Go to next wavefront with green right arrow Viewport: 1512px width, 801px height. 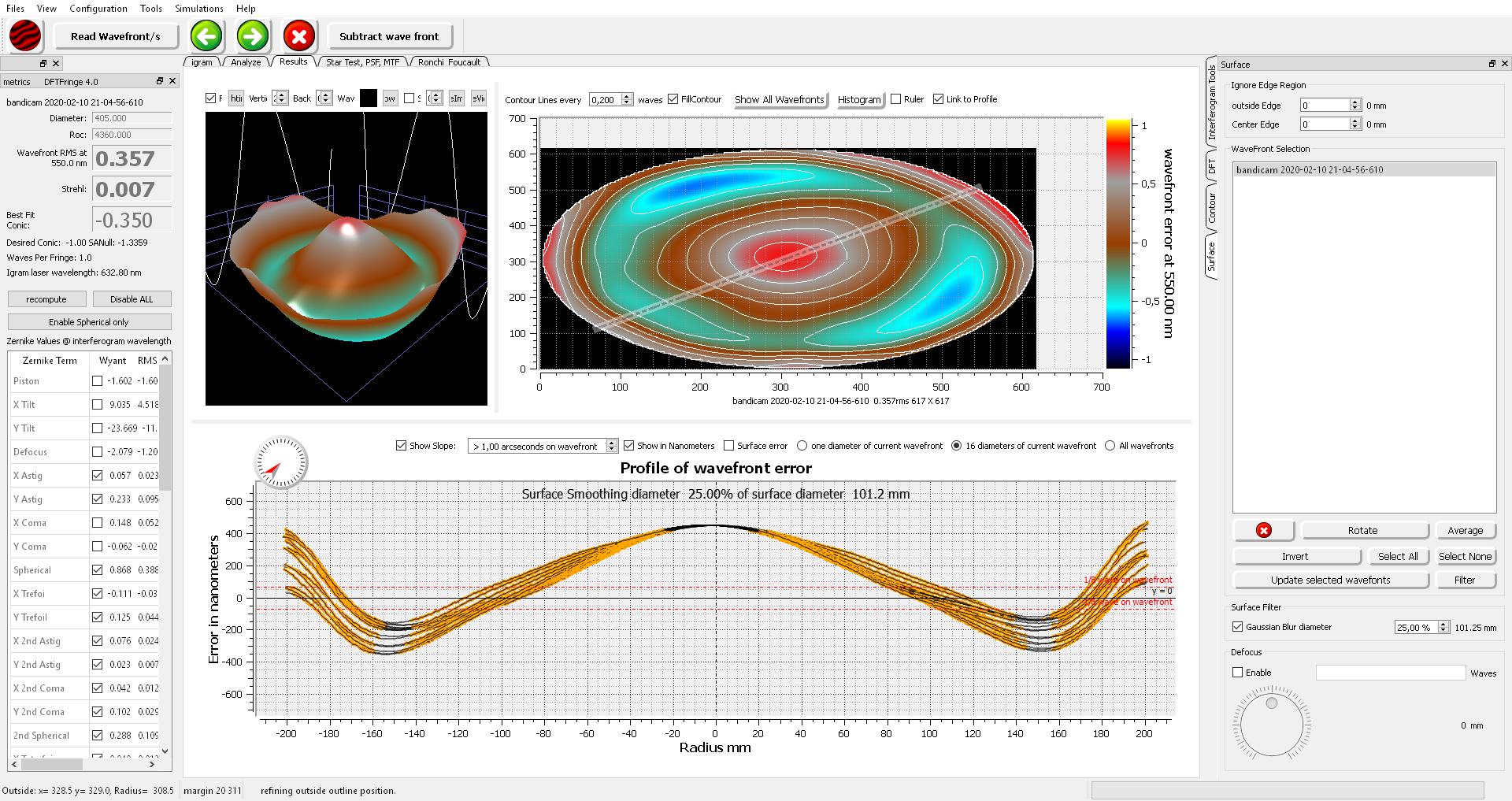pos(252,36)
